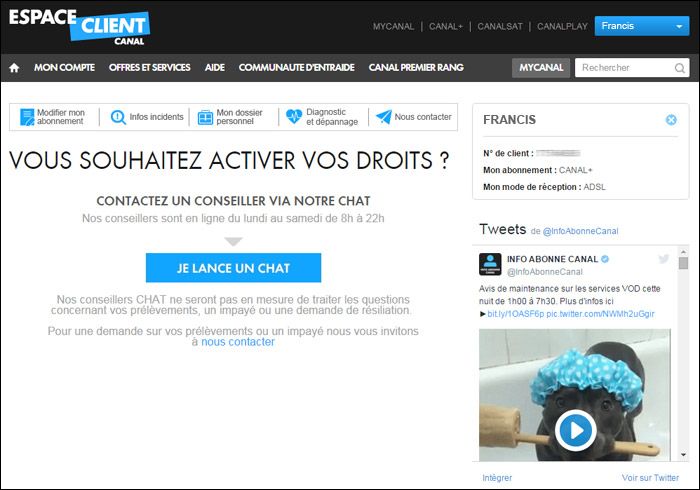
Task: Click the home icon in navigation bar
Action: [x=14, y=68]
